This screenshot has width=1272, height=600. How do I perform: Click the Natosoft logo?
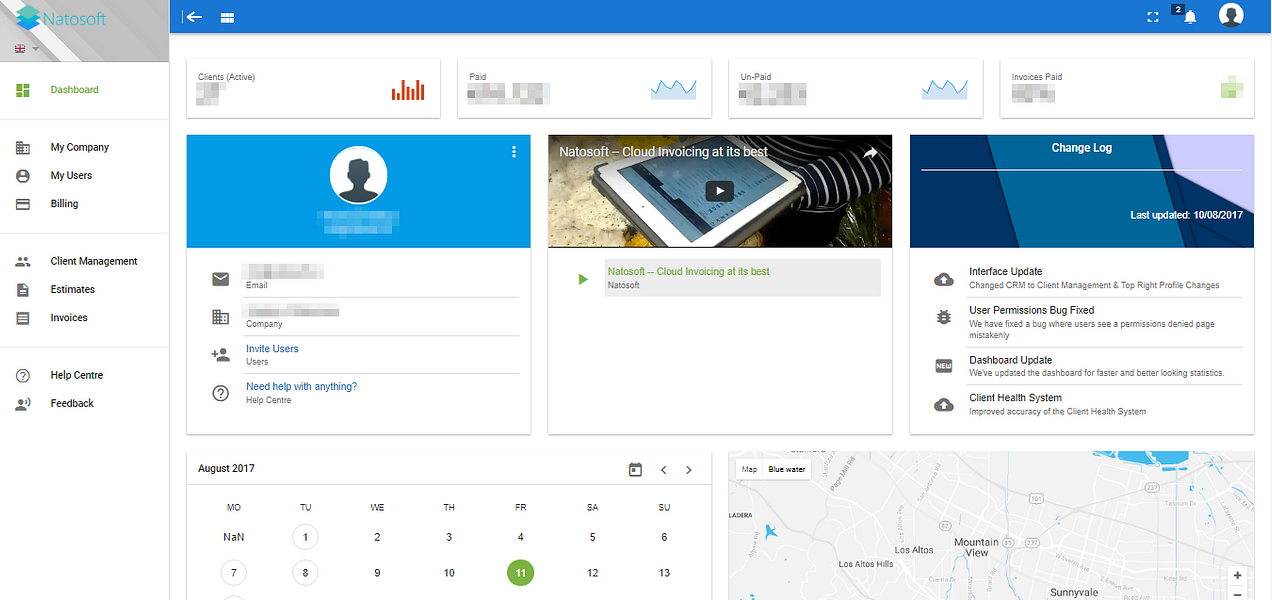[x=62, y=18]
